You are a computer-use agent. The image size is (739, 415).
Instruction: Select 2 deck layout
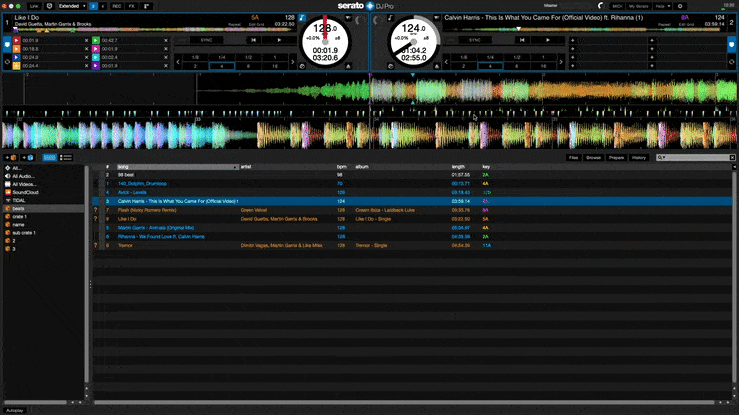[x=93, y=6]
